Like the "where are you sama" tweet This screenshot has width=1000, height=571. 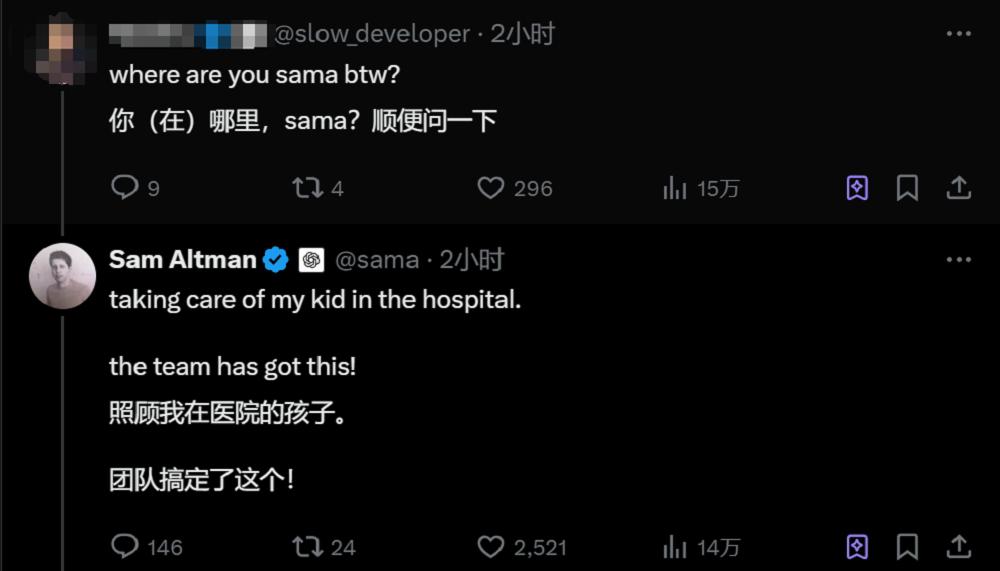click(x=490, y=188)
